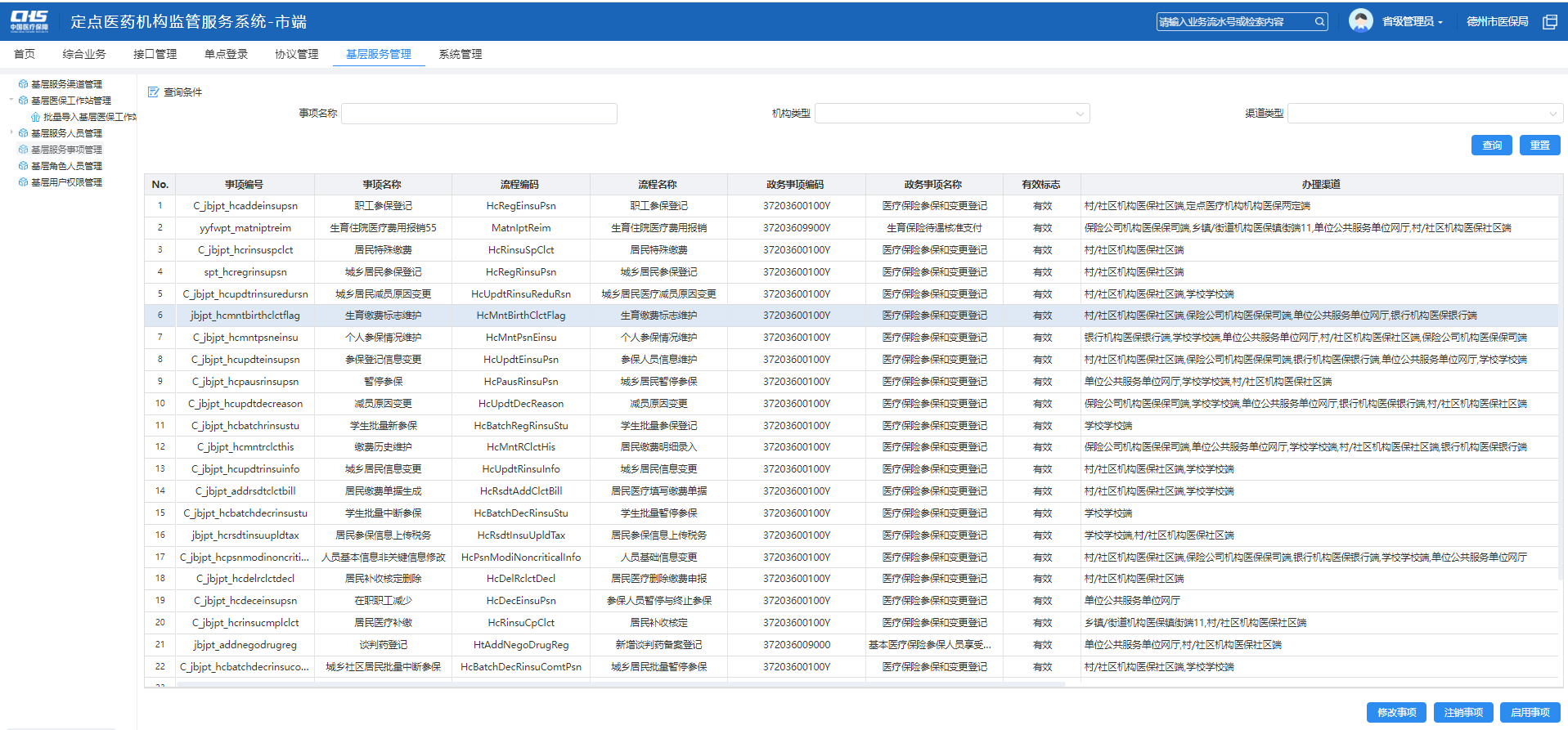Open the 省级管理员 user menu
This screenshot has width=1568, height=730.
pyautogui.click(x=1412, y=22)
